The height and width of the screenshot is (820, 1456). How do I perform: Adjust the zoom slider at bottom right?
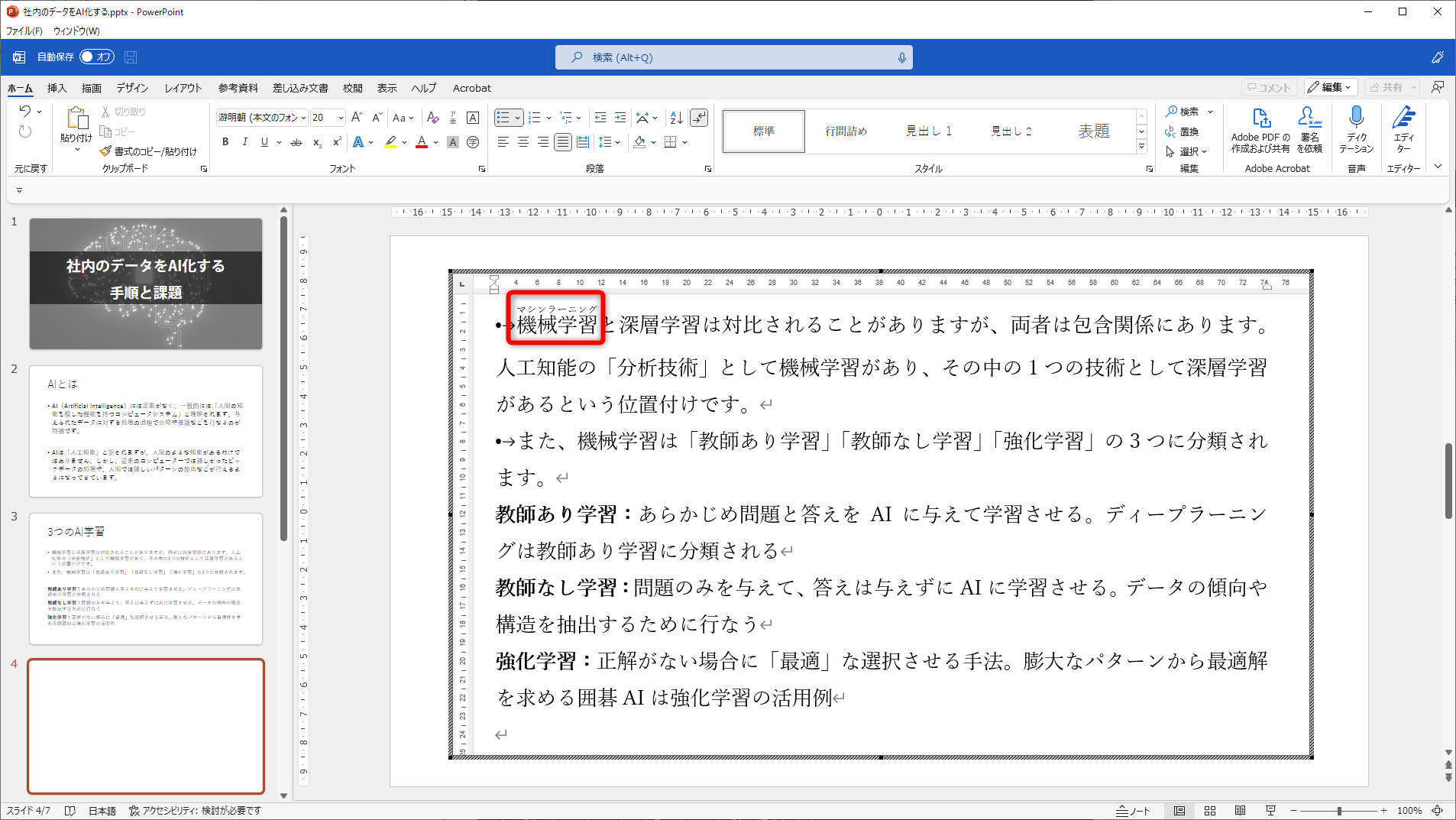1339,811
